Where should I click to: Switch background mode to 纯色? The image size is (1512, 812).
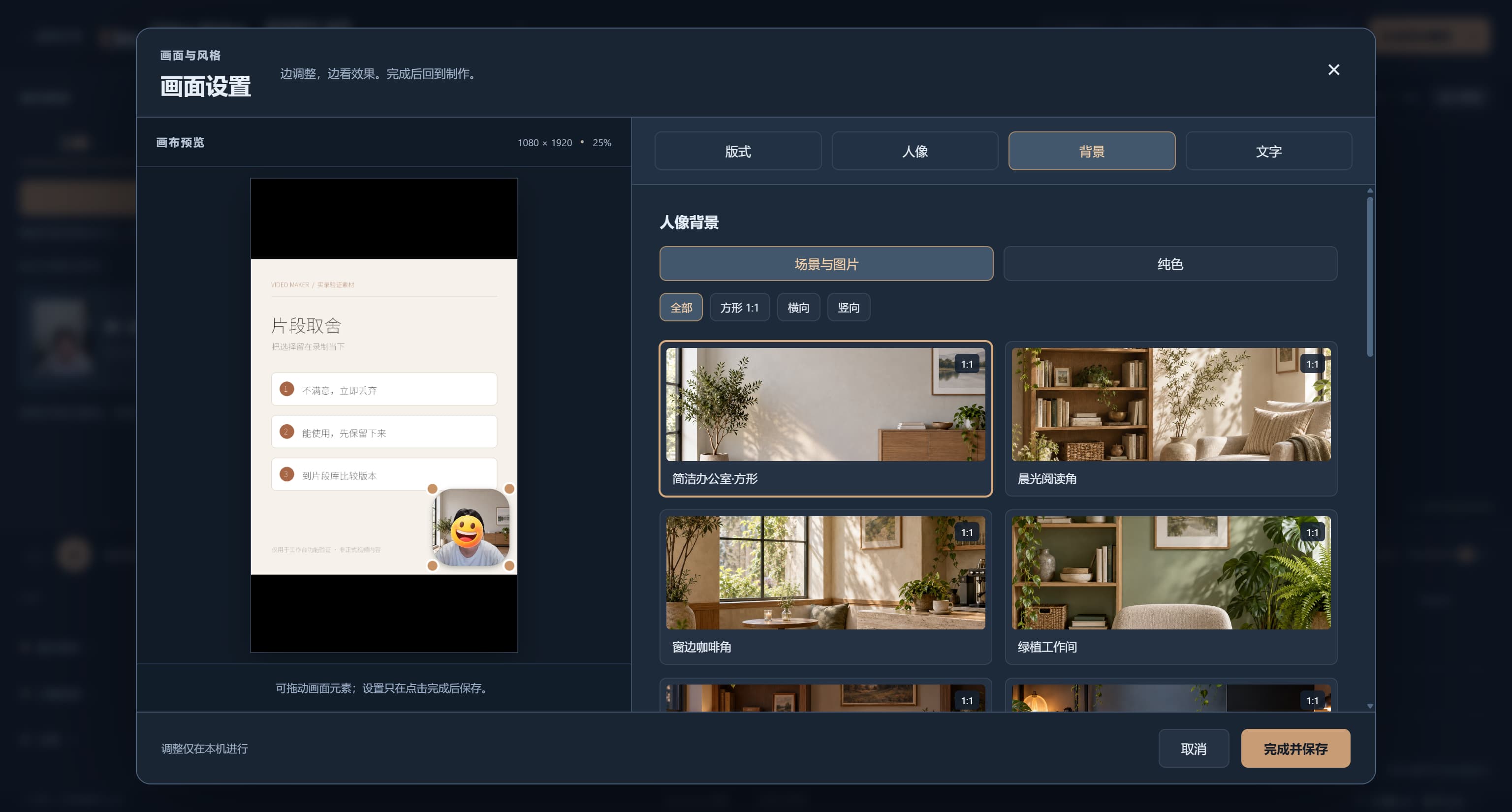[x=1170, y=264]
